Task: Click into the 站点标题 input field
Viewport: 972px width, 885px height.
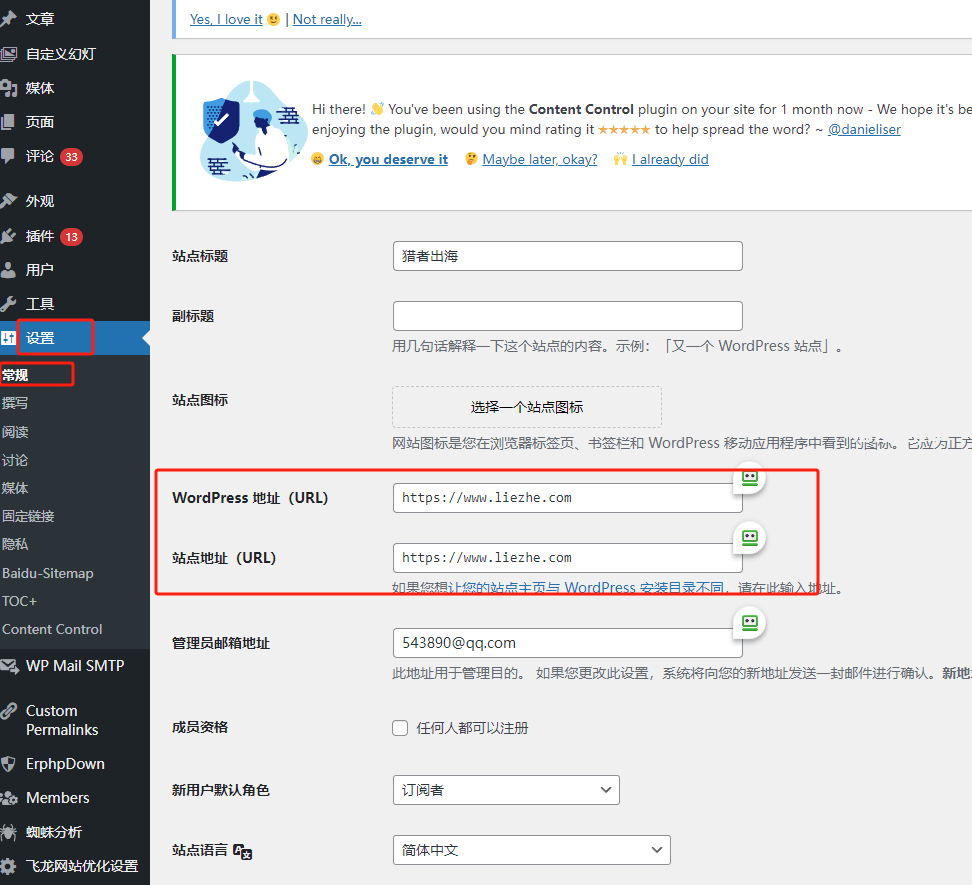Action: point(568,256)
